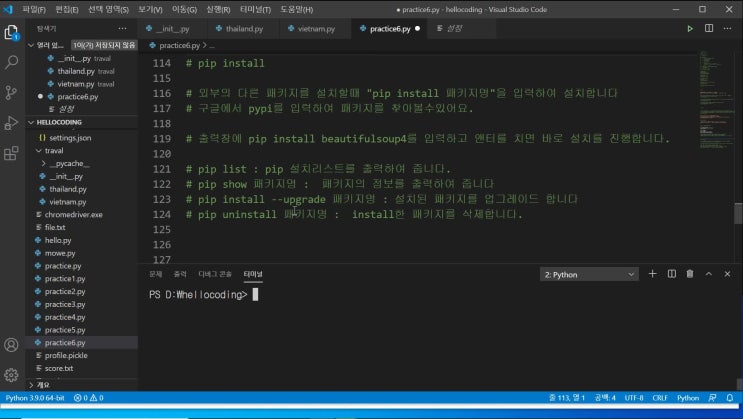Image resolution: width=743 pixels, height=419 pixels.
Task: Open the Problems panel tab
Action: pos(155,274)
